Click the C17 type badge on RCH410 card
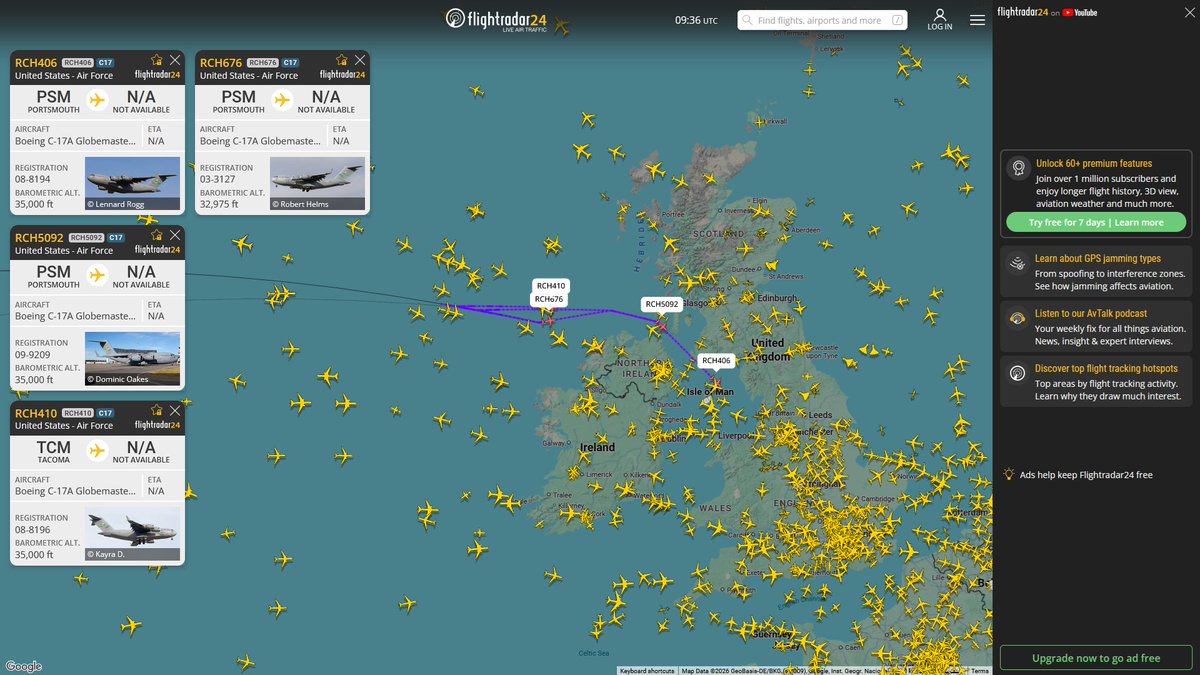 [105, 413]
